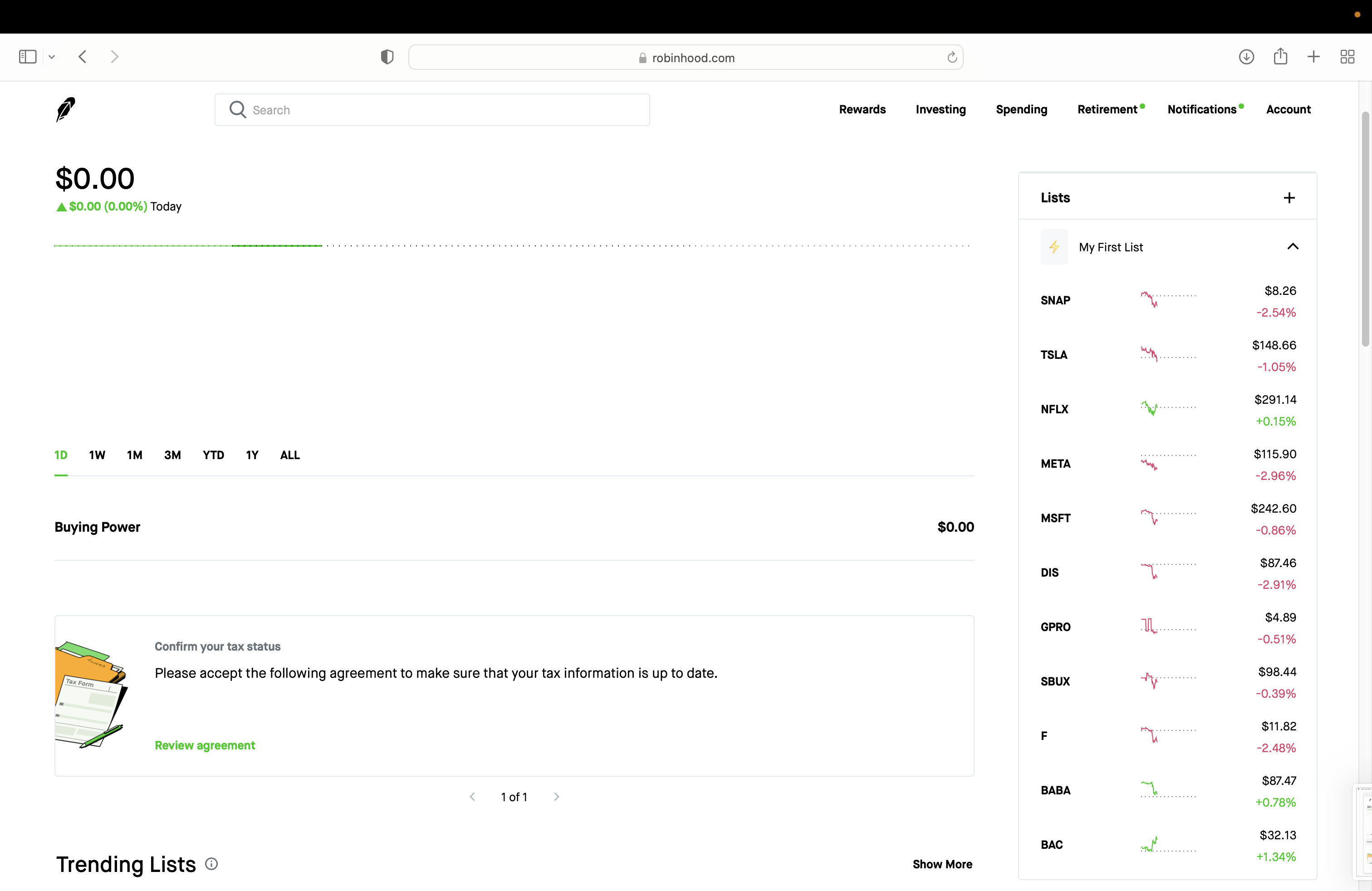Click the Robinhood feather logo
Image resolution: width=1372 pixels, height=891 pixels.
pyautogui.click(x=65, y=109)
